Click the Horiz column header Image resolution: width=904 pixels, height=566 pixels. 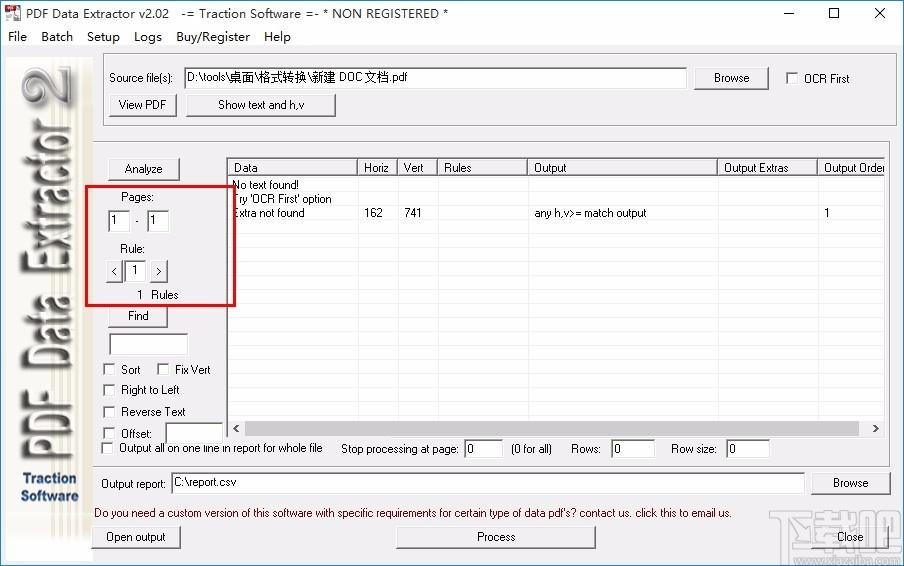click(376, 168)
